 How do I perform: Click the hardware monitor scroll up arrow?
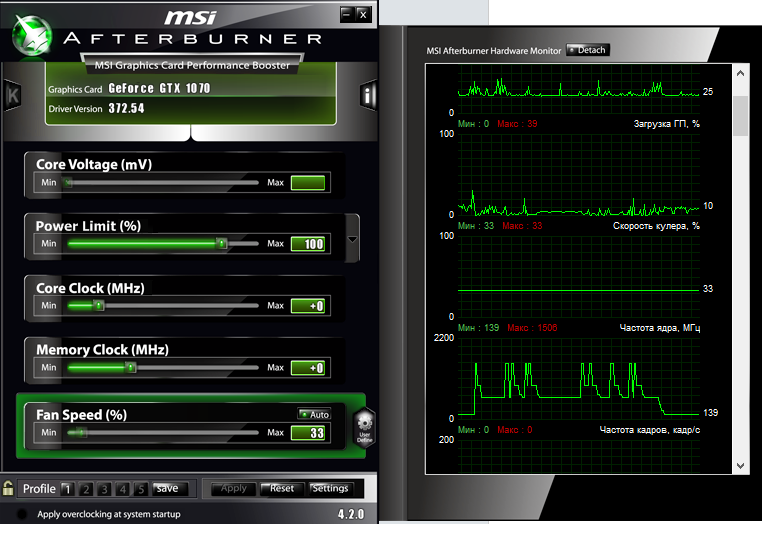(x=740, y=73)
